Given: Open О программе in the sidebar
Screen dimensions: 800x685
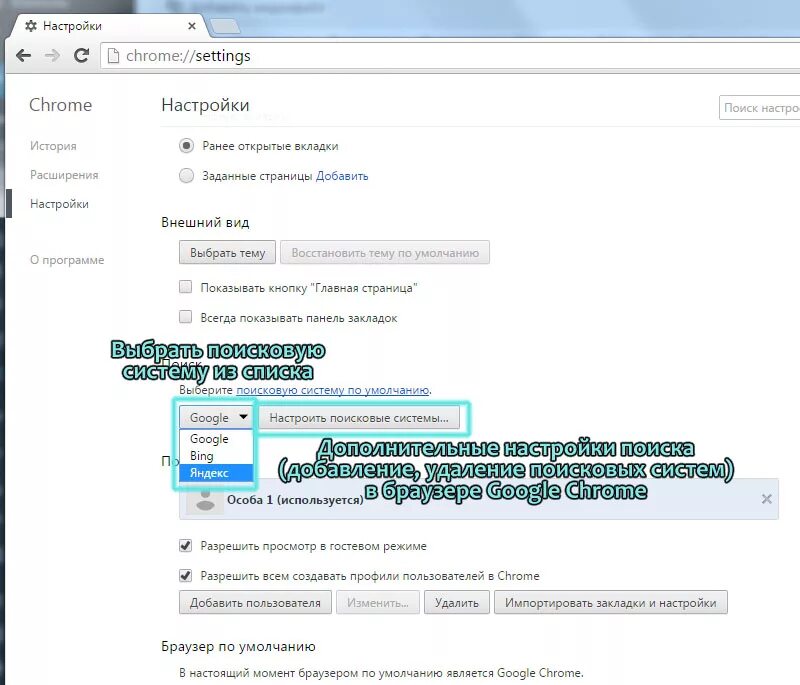Looking at the screenshot, I should pyautogui.click(x=67, y=260).
